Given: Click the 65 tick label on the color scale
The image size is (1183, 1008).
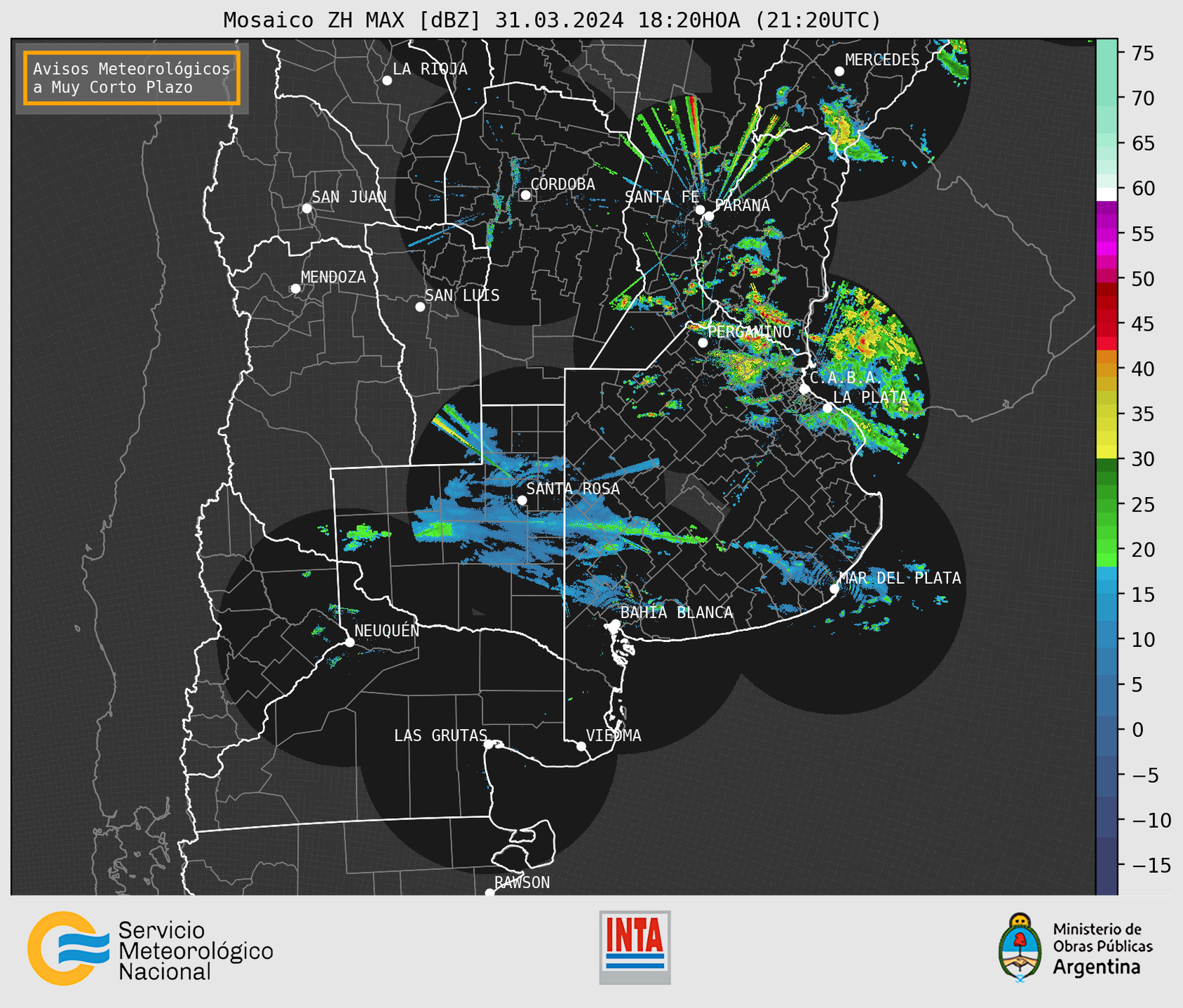Looking at the screenshot, I should tap(1143, 144).
